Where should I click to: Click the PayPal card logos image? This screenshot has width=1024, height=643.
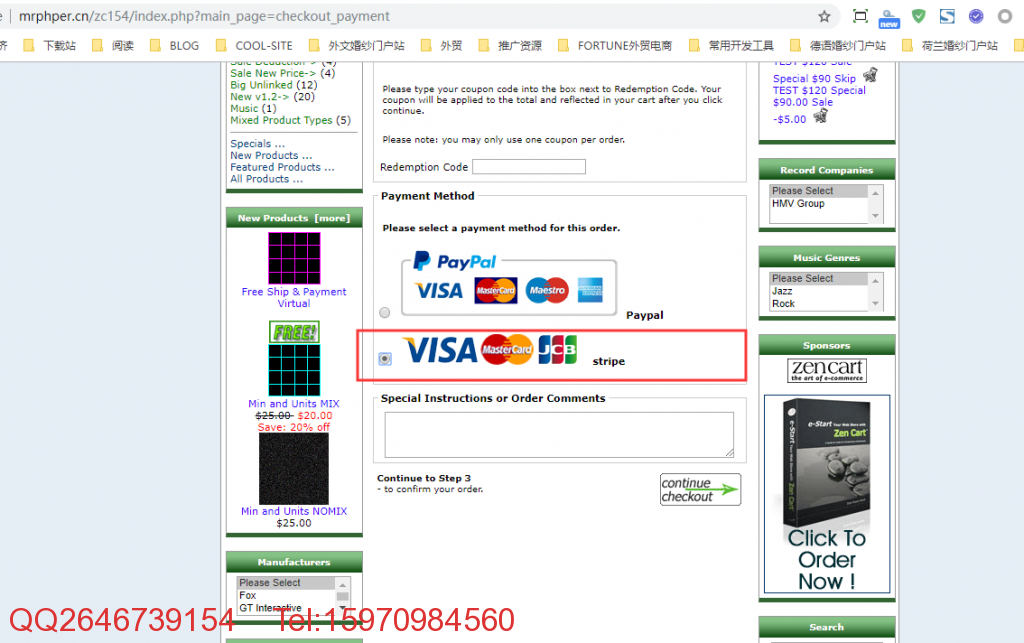tap(509, 283)
